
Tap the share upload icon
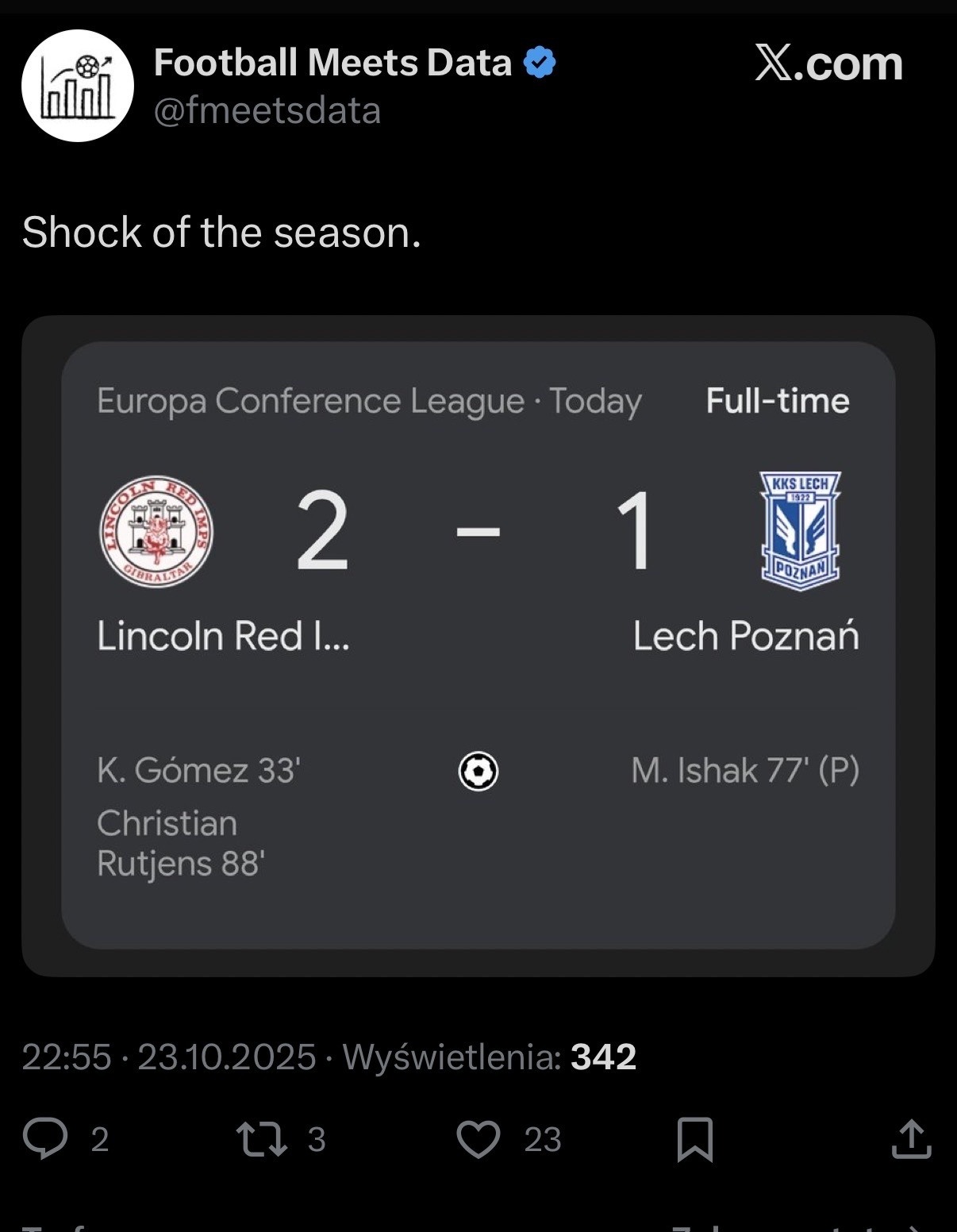pyautogui.click(x=911, y=1139)
